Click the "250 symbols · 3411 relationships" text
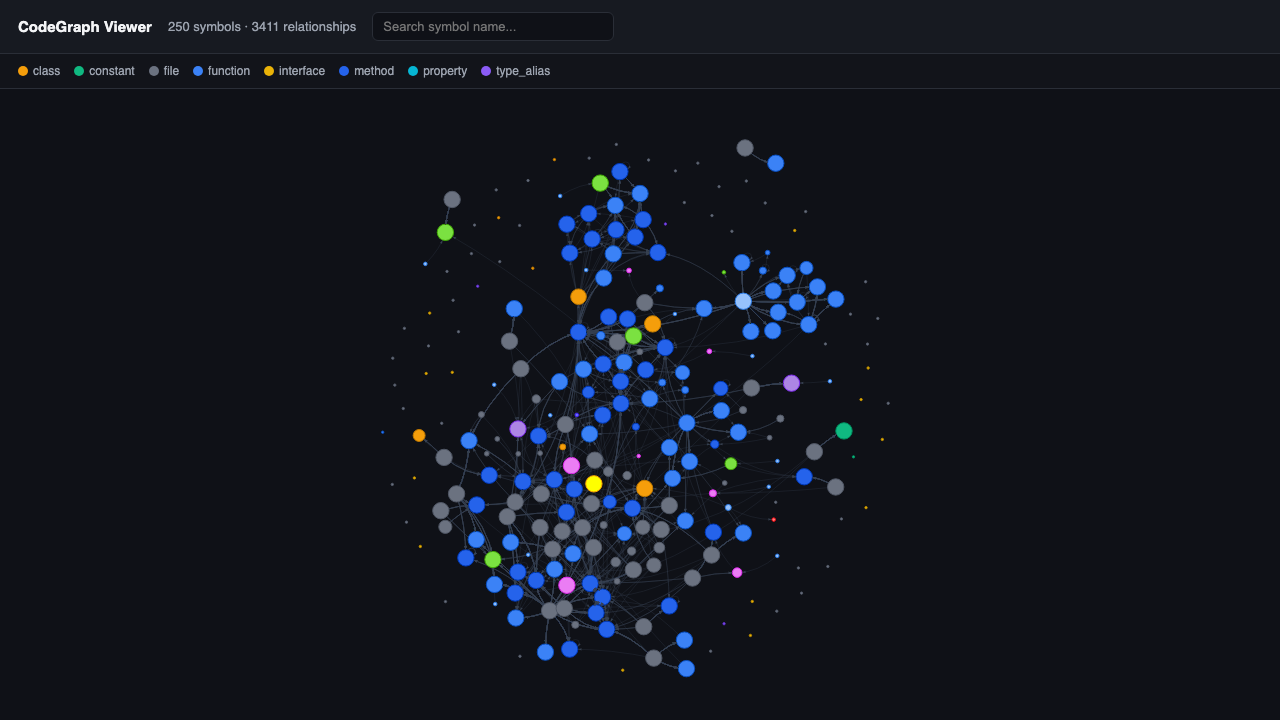 pos(262,27)
